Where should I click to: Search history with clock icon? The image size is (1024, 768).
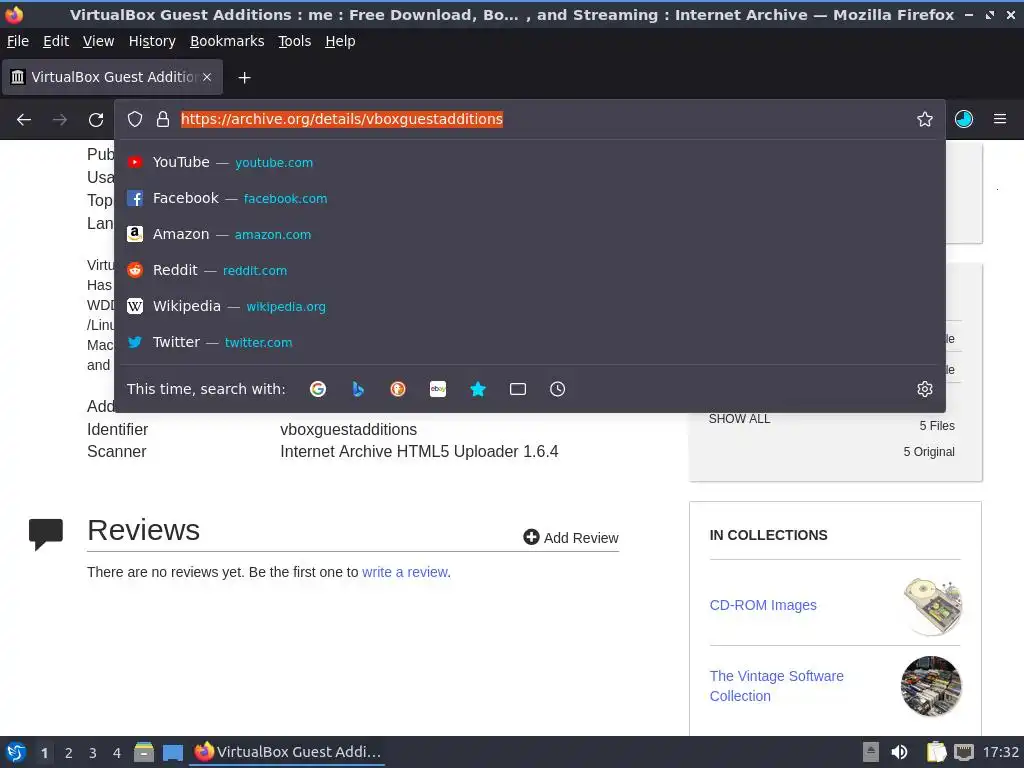coord(558,389)
